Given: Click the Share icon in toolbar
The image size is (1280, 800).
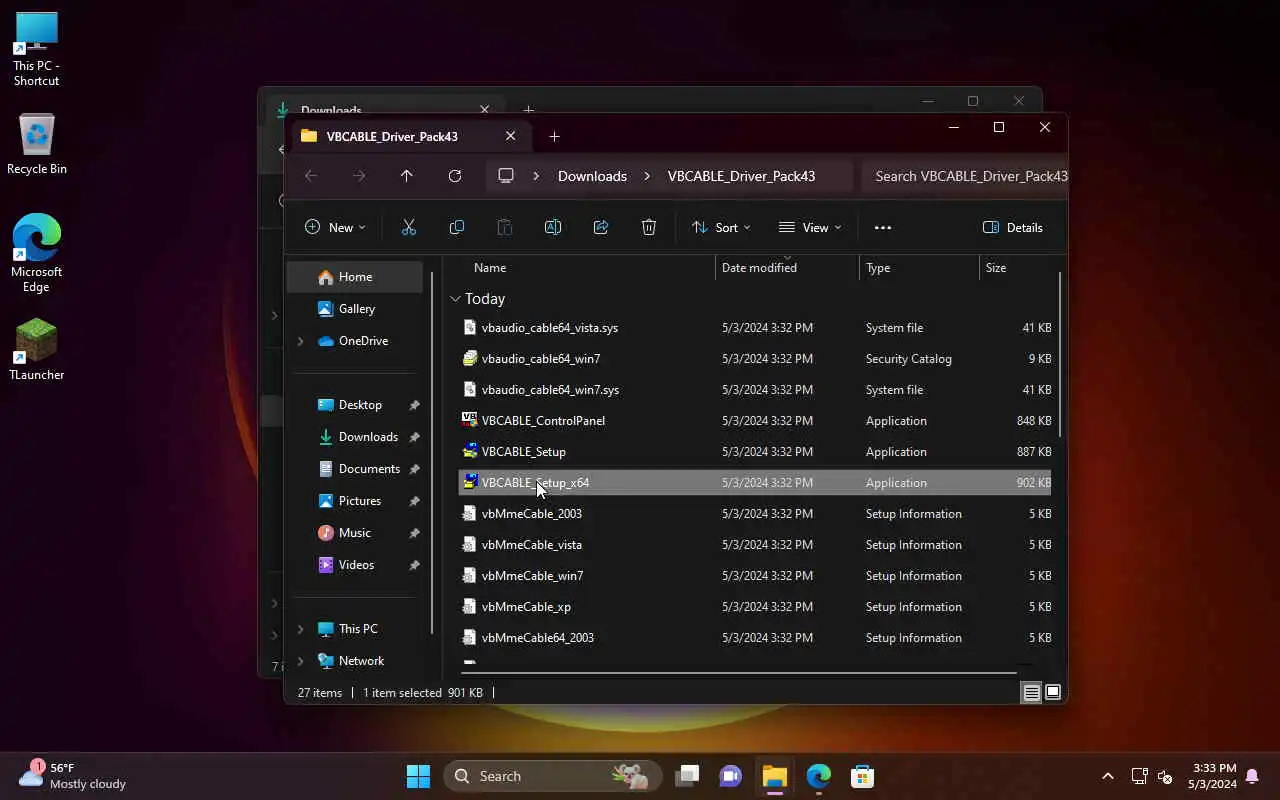Looking at the screenshot, I should pyautogui.click(x=601, y=227).
